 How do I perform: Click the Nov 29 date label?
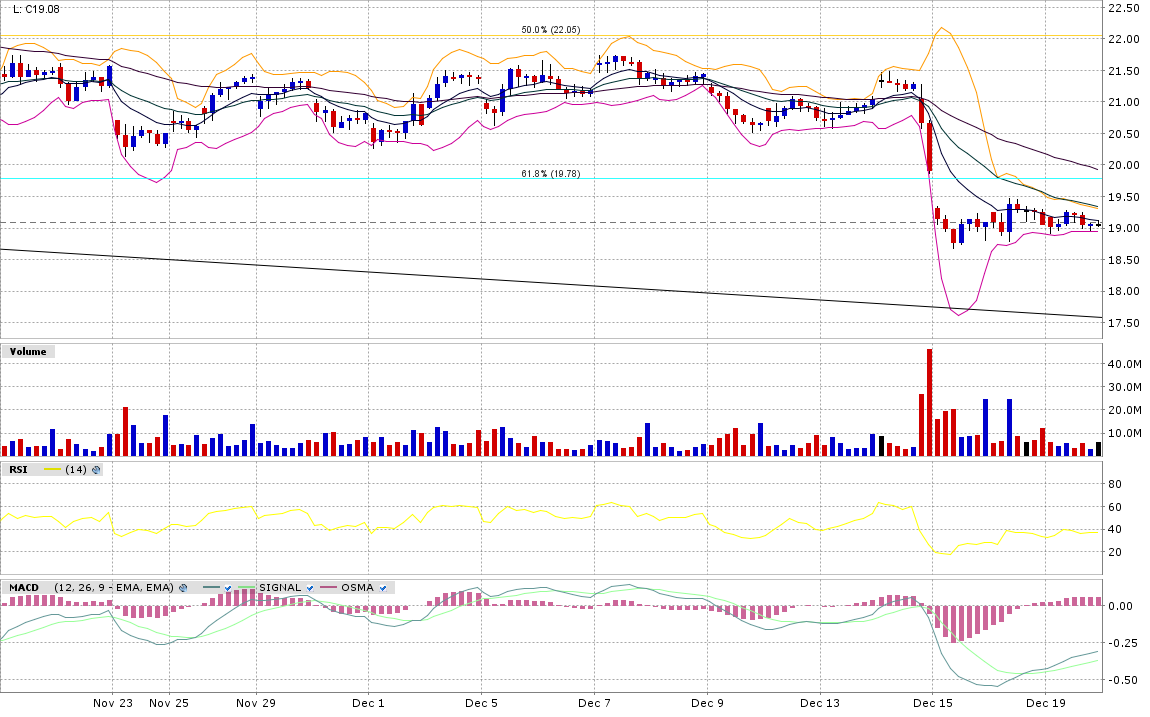[x=256, y=703]
